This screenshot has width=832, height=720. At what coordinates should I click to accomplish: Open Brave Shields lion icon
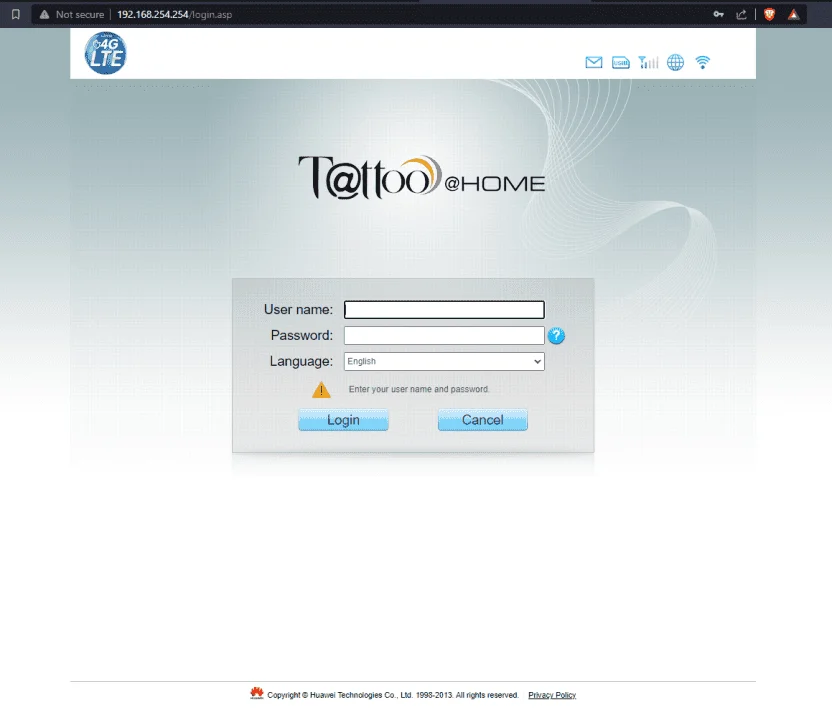[769, 14]
